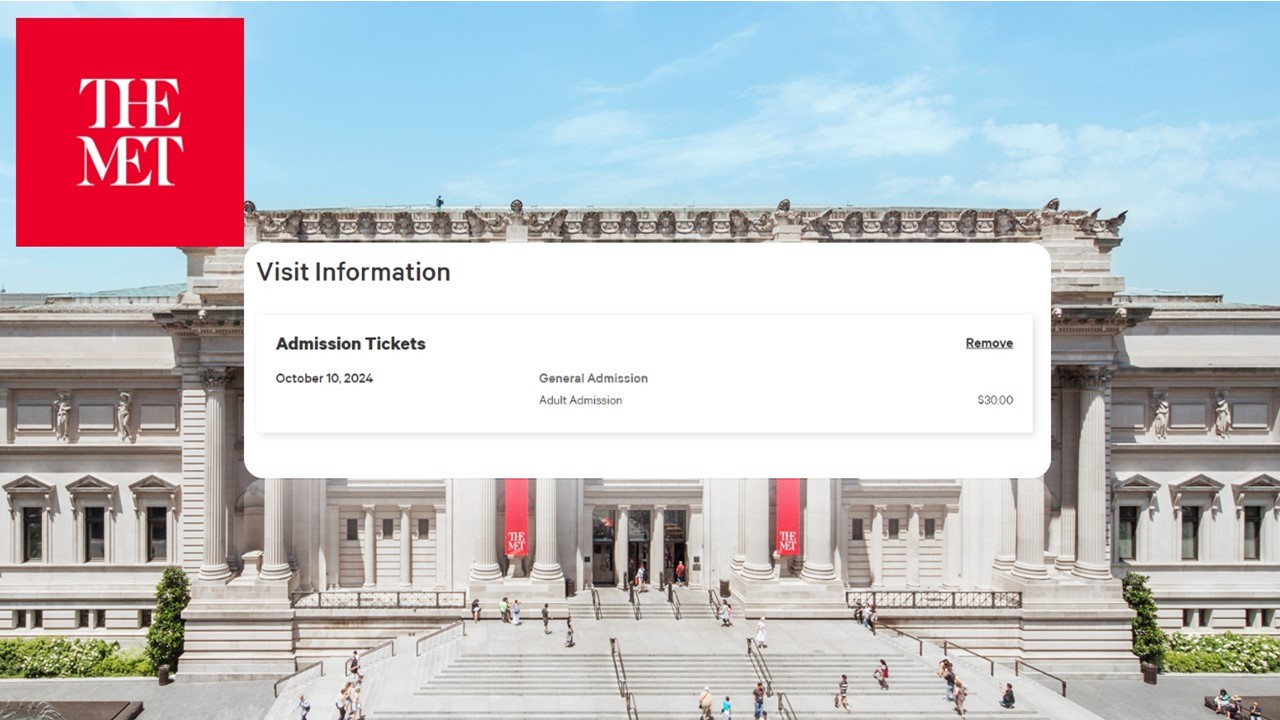Click the Adult Admission line item
The height and width of the screenshot is (720, 1280).
[x=580, y=400]
